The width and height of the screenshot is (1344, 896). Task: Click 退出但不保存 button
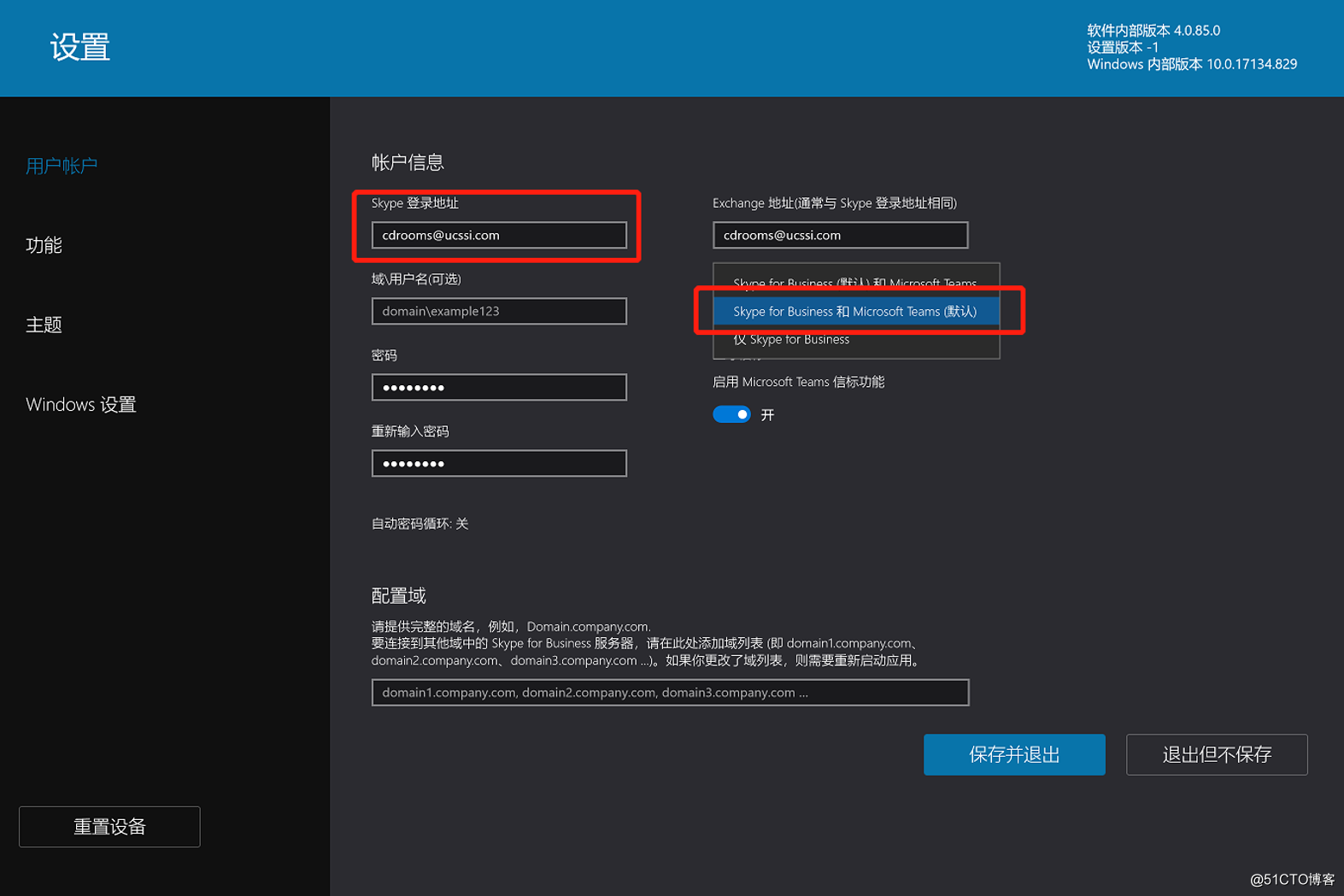(1217, 754)
